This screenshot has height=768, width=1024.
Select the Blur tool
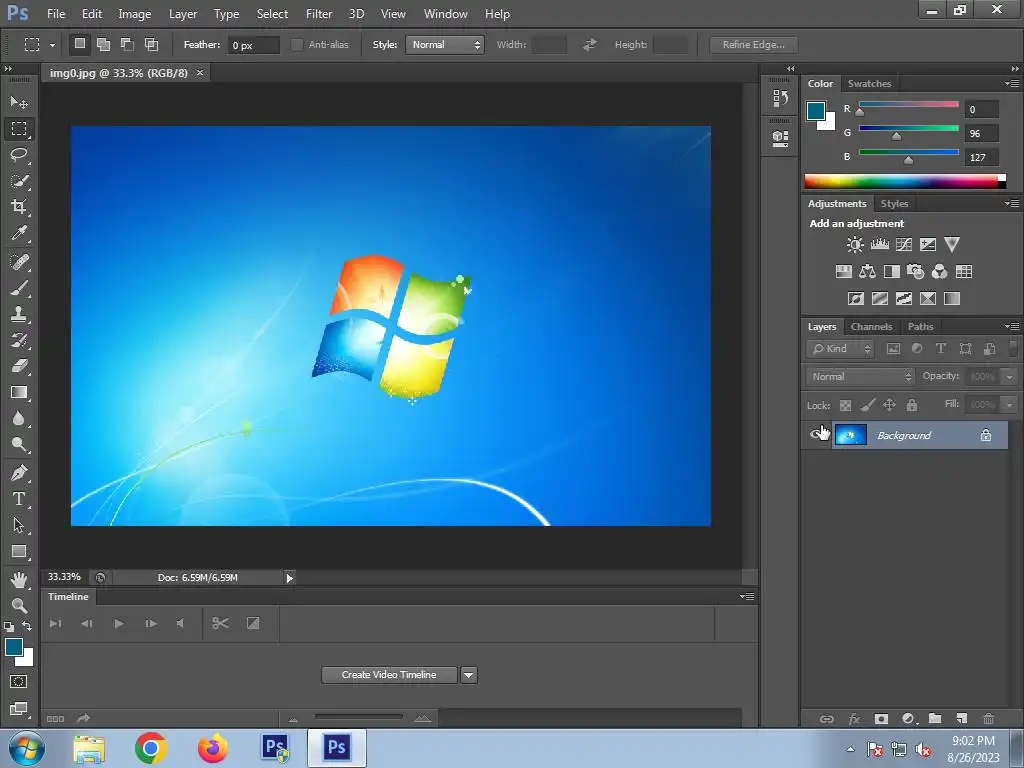click(x=19, y=419)
